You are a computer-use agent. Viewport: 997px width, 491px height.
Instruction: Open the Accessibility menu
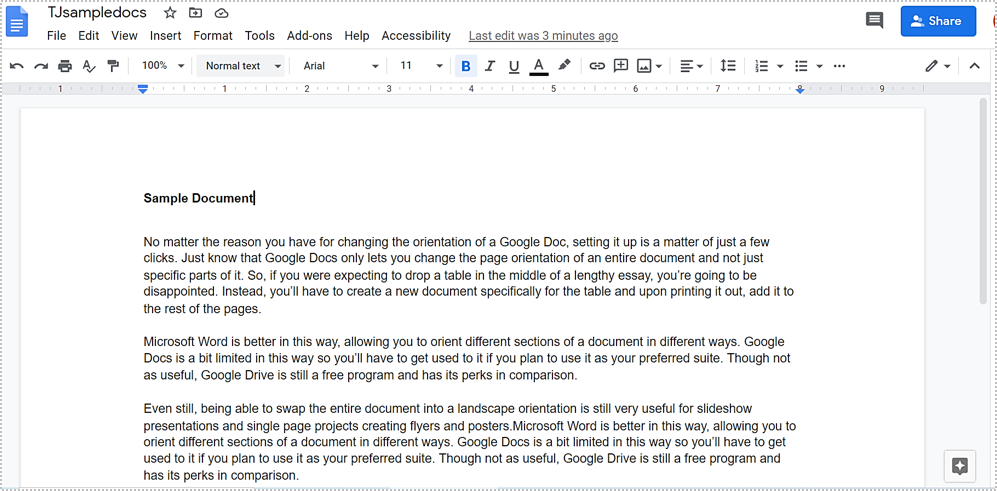[x=416, y=36]
